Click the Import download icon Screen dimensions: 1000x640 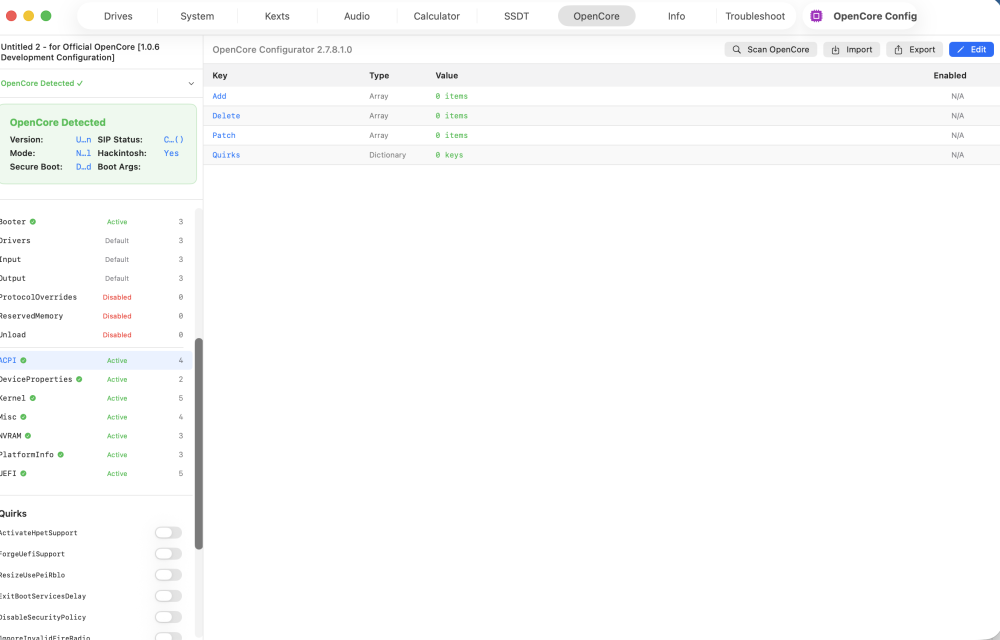[x=835, y=50]
